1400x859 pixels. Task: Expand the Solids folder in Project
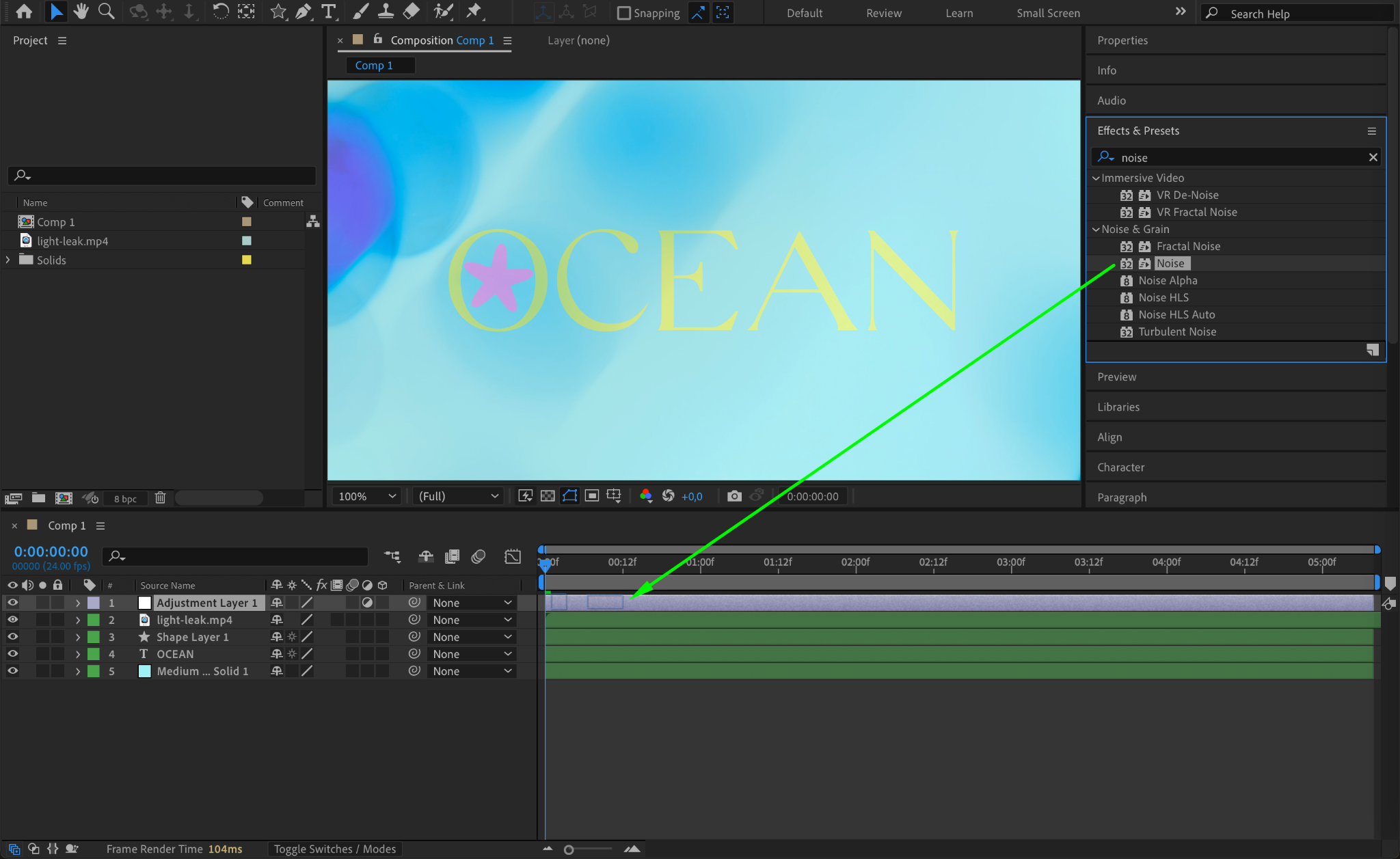(x=8, y=260)
